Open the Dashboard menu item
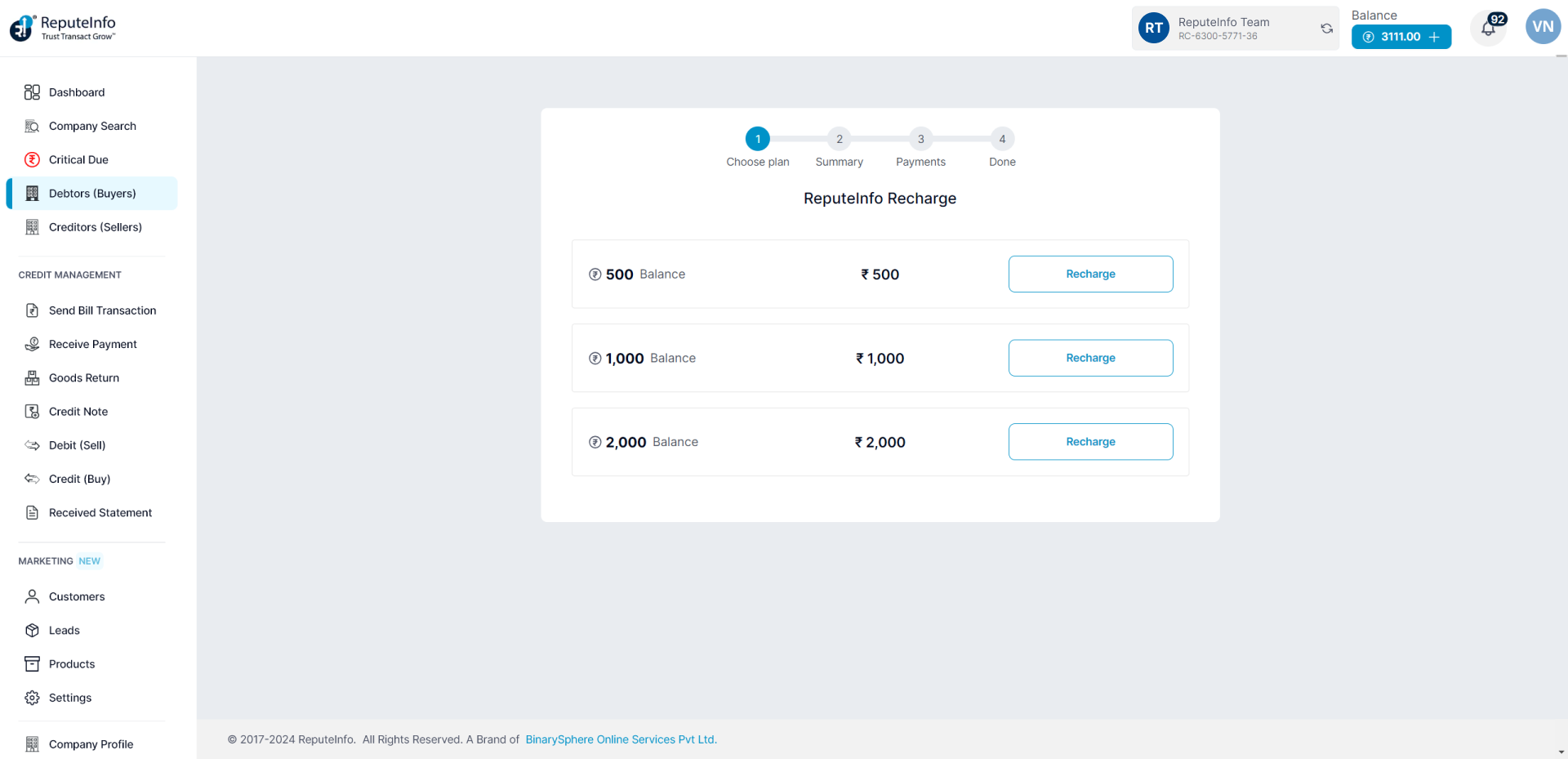Viewport: 1568px width, 759px height. 77,92
